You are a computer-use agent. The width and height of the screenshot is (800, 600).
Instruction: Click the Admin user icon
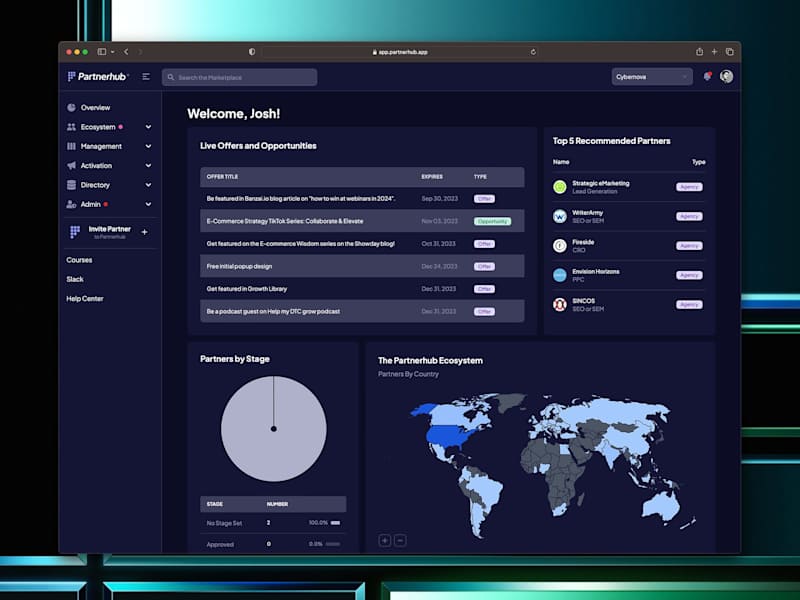[71, 205]
